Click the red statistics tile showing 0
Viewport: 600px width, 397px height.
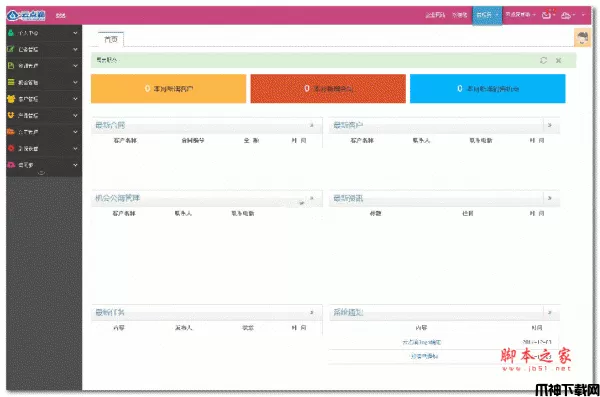[328, 88]
